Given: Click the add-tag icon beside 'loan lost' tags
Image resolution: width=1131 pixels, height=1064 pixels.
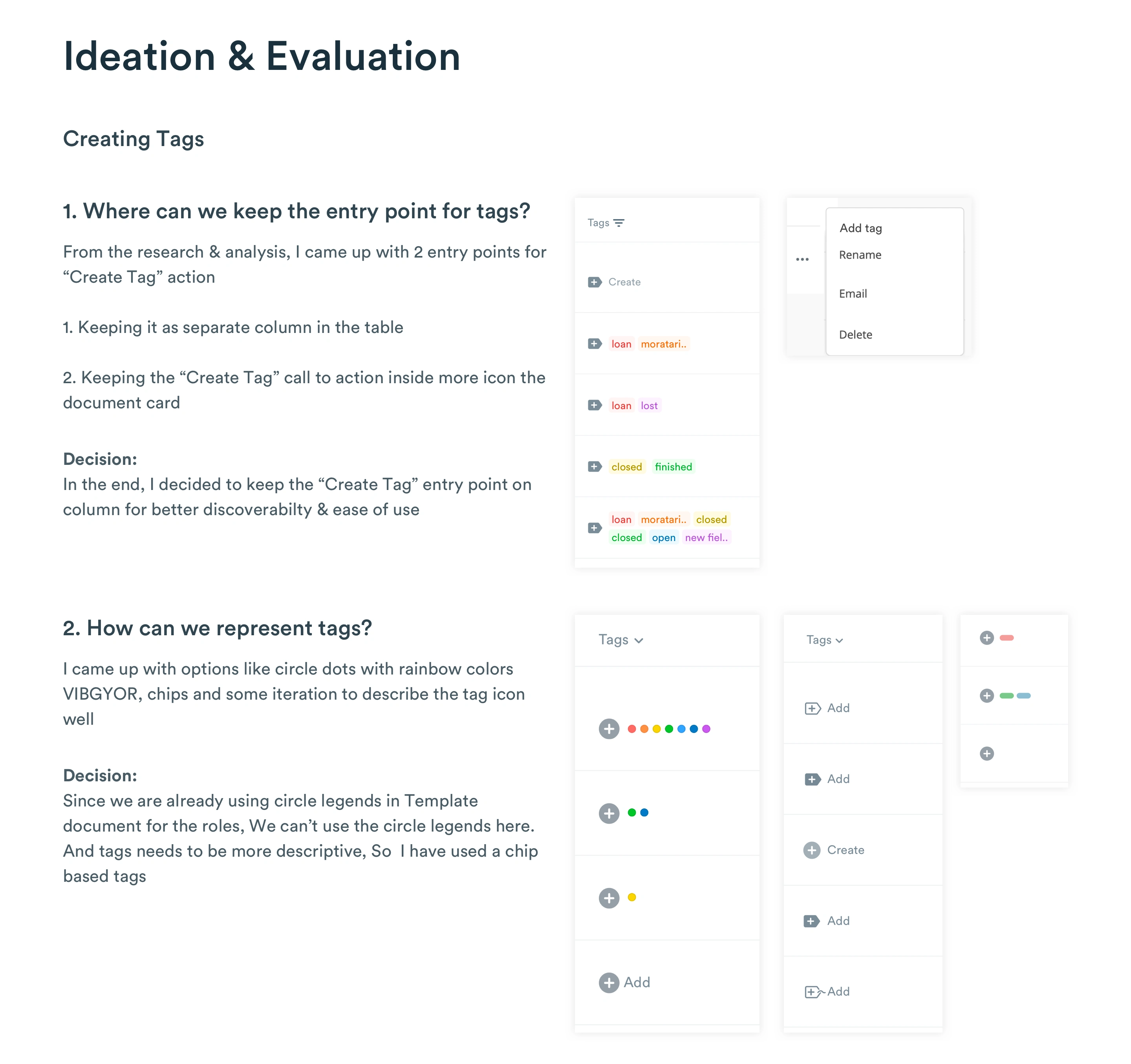Looking at the screenshot, I should pyautogui.click(x=595, y=406).
